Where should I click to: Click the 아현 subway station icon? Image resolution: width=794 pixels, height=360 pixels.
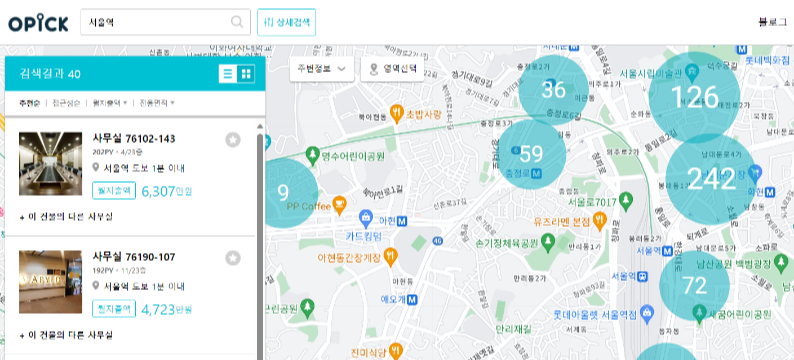point(402,221)
